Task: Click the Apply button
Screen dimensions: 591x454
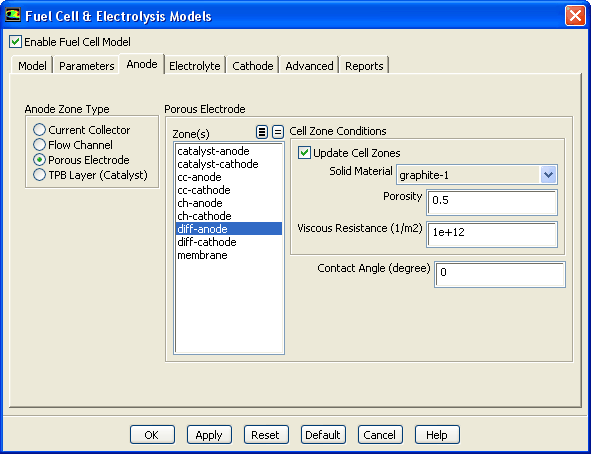Action: [209, 435]
